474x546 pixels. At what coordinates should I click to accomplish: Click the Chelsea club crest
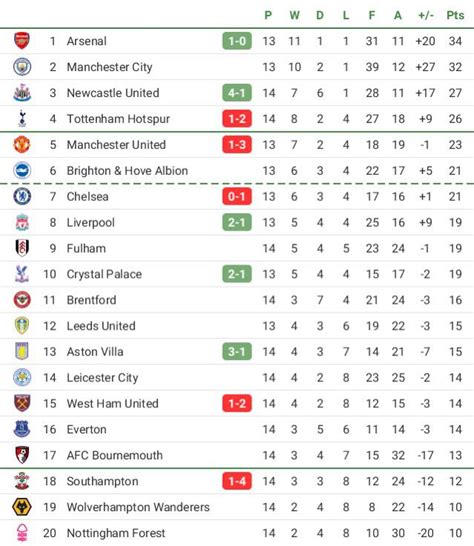(22, 196)
